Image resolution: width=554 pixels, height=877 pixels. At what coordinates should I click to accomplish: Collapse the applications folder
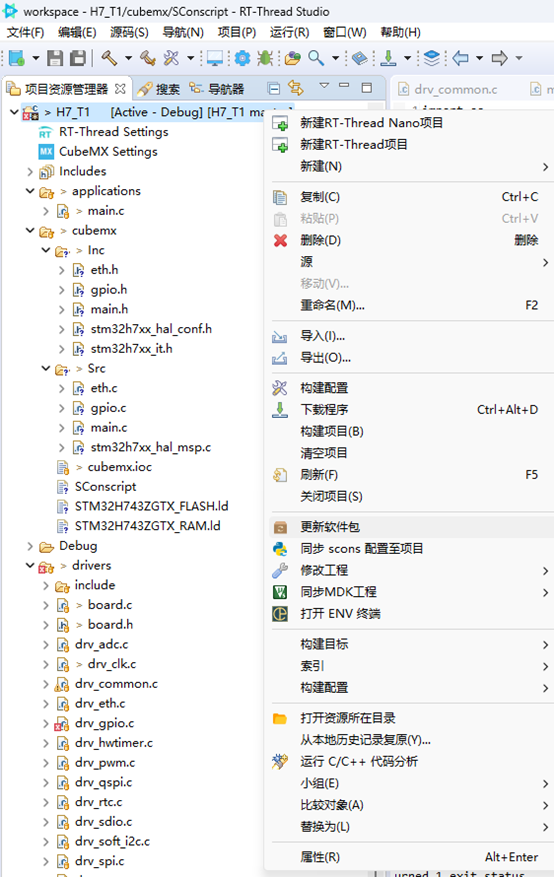click(30, 191)
